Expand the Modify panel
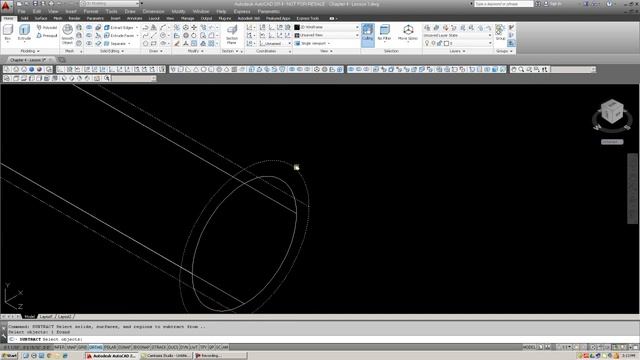This screenshot has height=360, width=640. 196,51
